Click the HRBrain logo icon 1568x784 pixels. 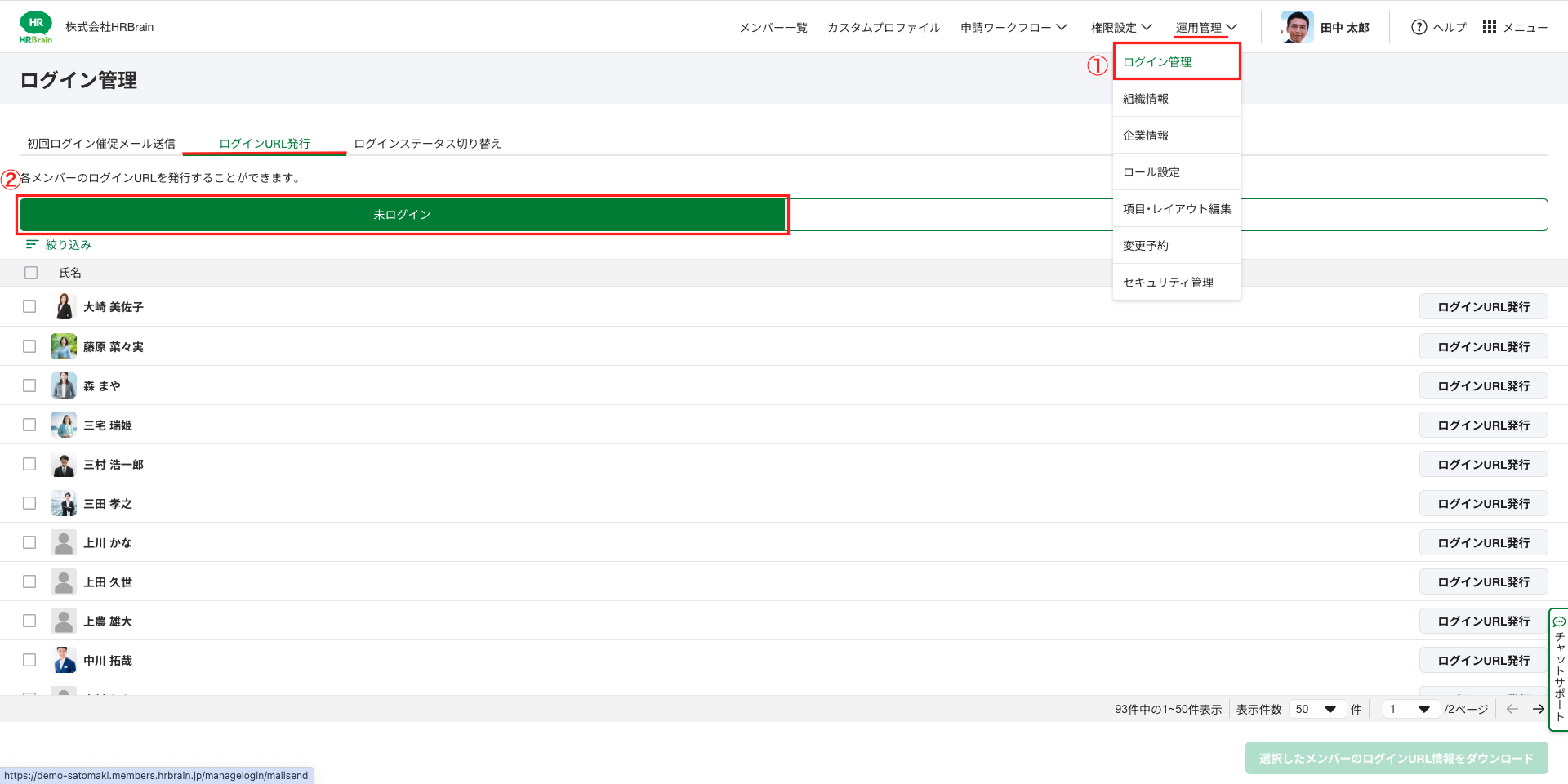pyautogui.click(x=36, y=27)
